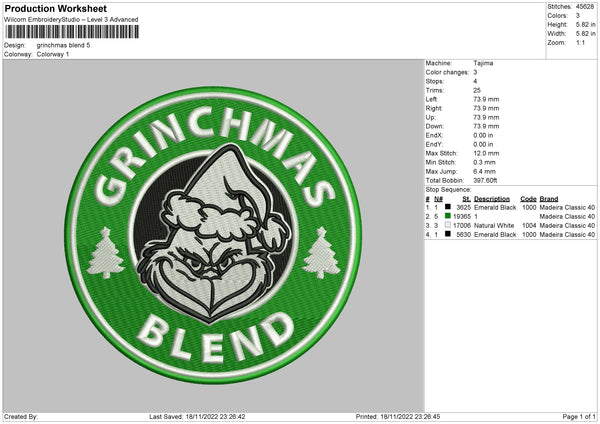Click the black swatch beside 5630 Emerald Black
Screen dimensions: 600x424
[448, 234]
